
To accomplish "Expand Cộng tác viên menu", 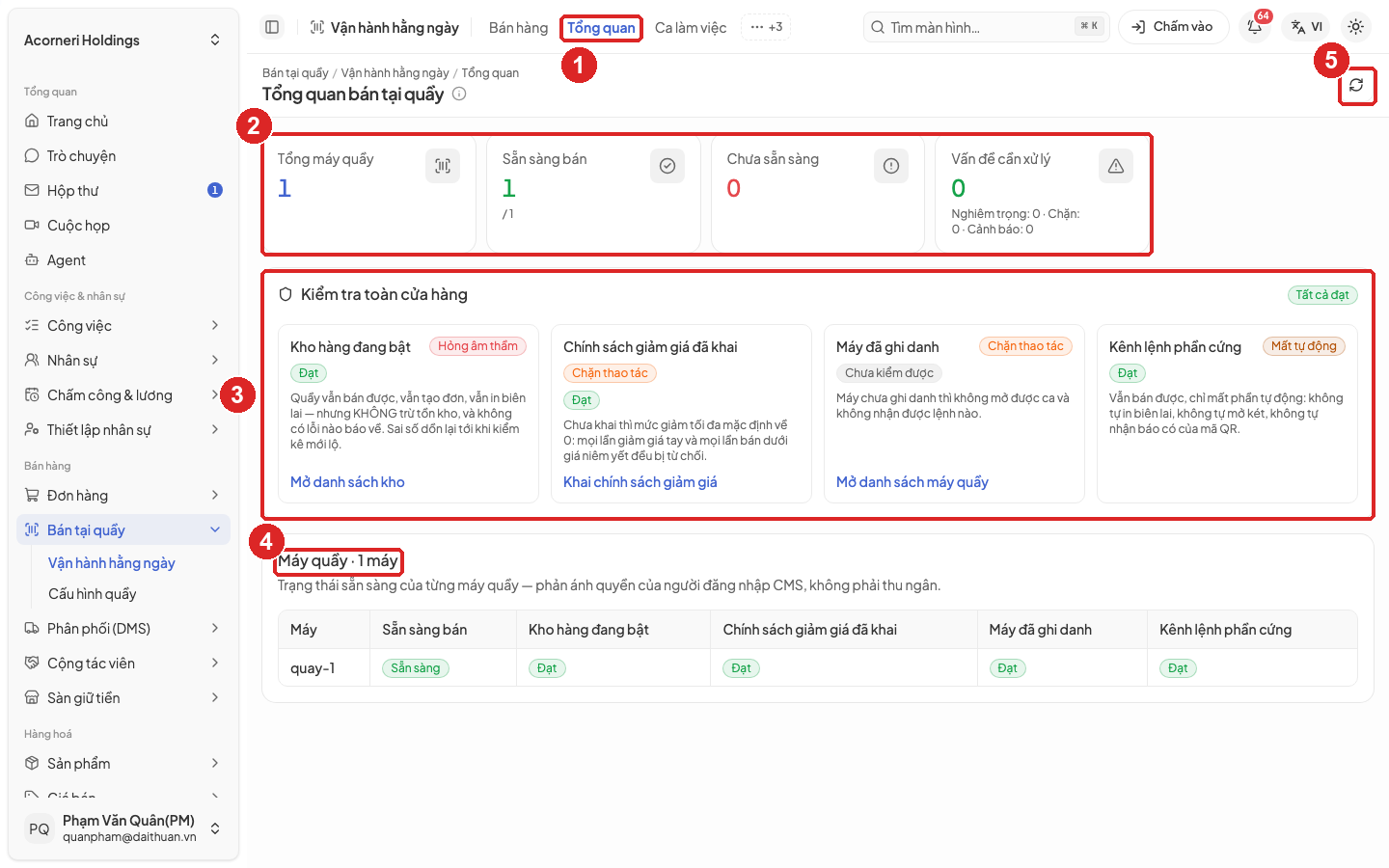I will coord(123,664).
